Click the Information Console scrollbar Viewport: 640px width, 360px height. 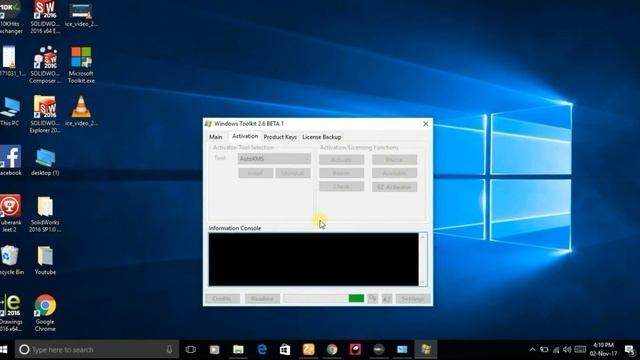(x=423, y=259)
